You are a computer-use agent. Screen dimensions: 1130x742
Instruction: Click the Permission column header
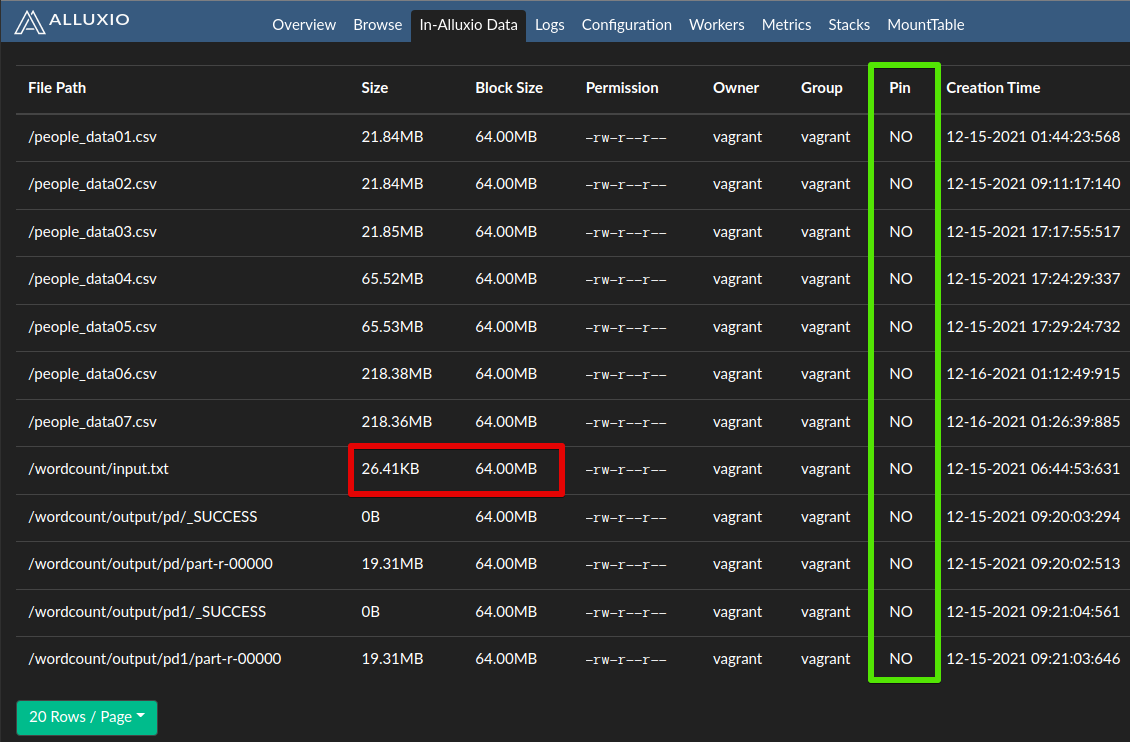point(622,88)
